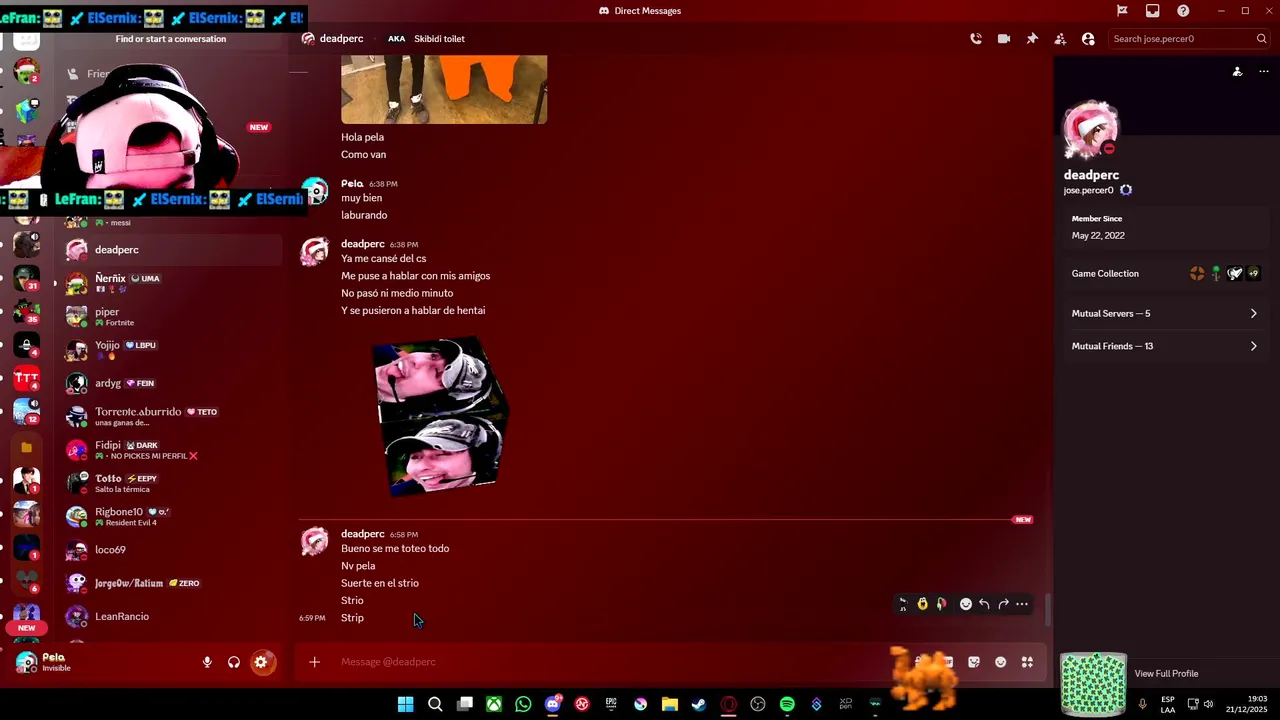The image size is (1280, 720).
Task: Add reaction with emoji picker on message
Action: (966, 604)
